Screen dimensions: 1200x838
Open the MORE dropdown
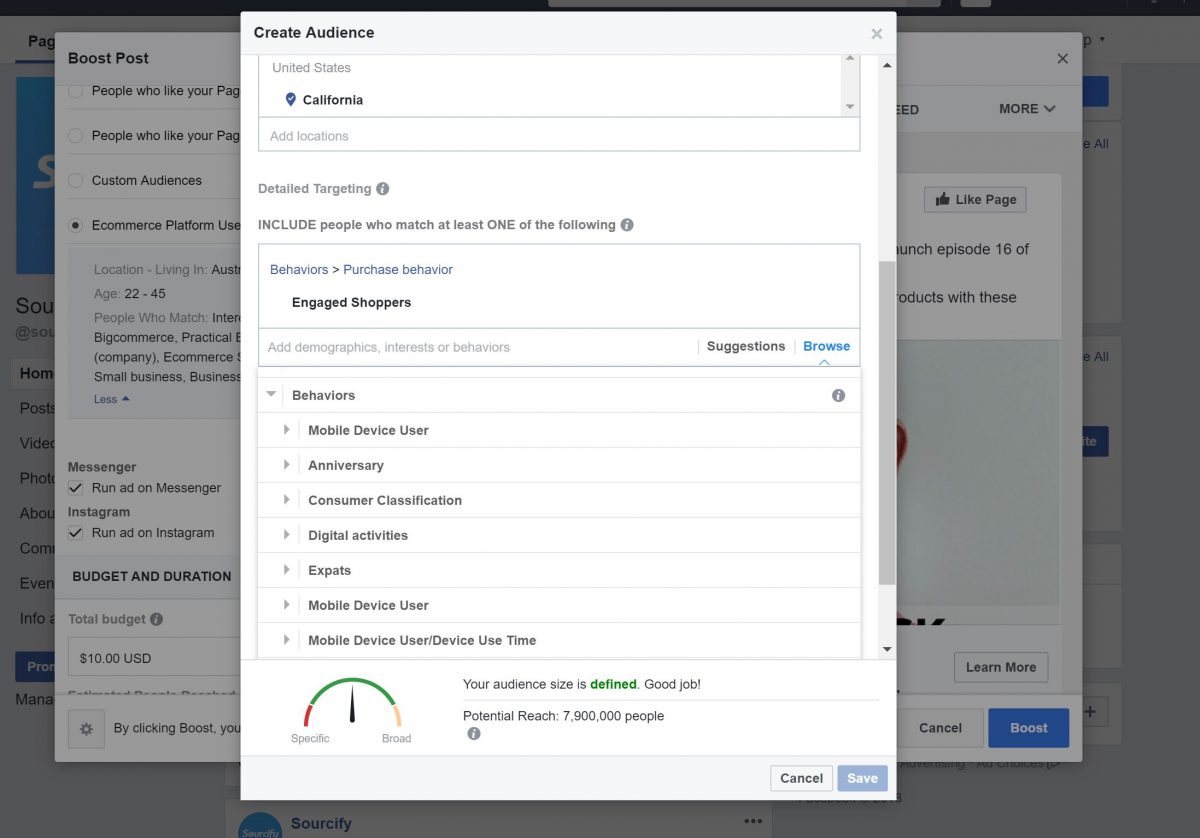tap(1027, 109)
